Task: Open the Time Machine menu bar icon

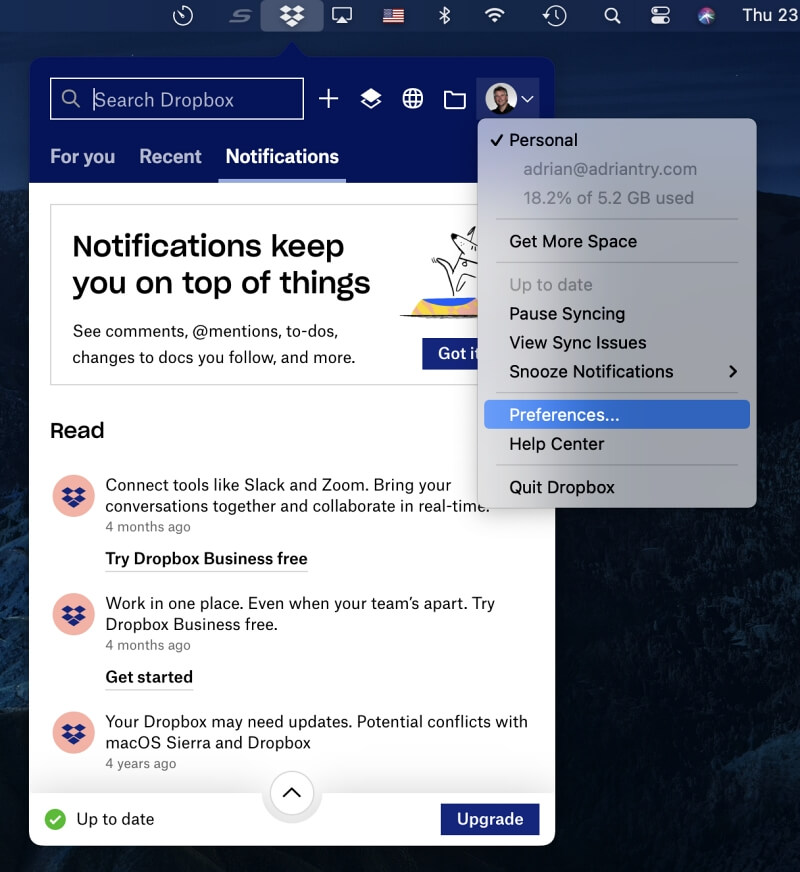Action: [554, 16]
